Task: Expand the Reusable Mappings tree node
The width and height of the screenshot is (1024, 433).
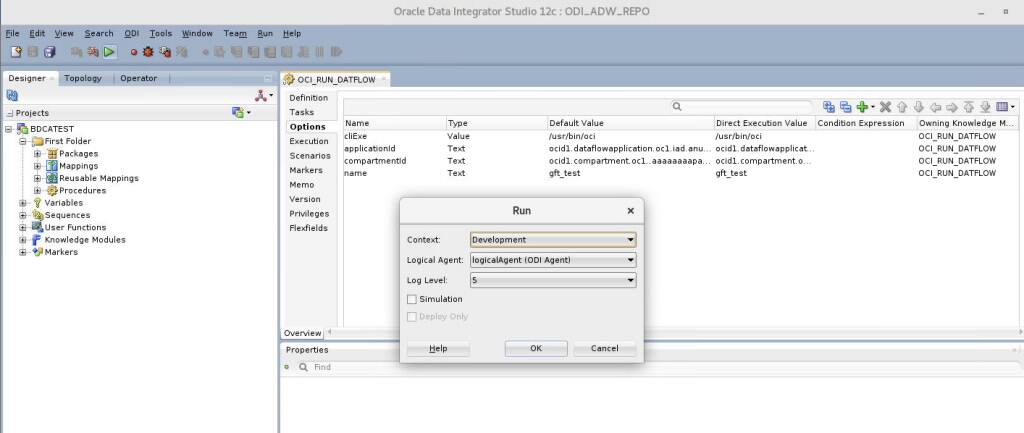Action: pyautogui.click(x=38, y=178)
